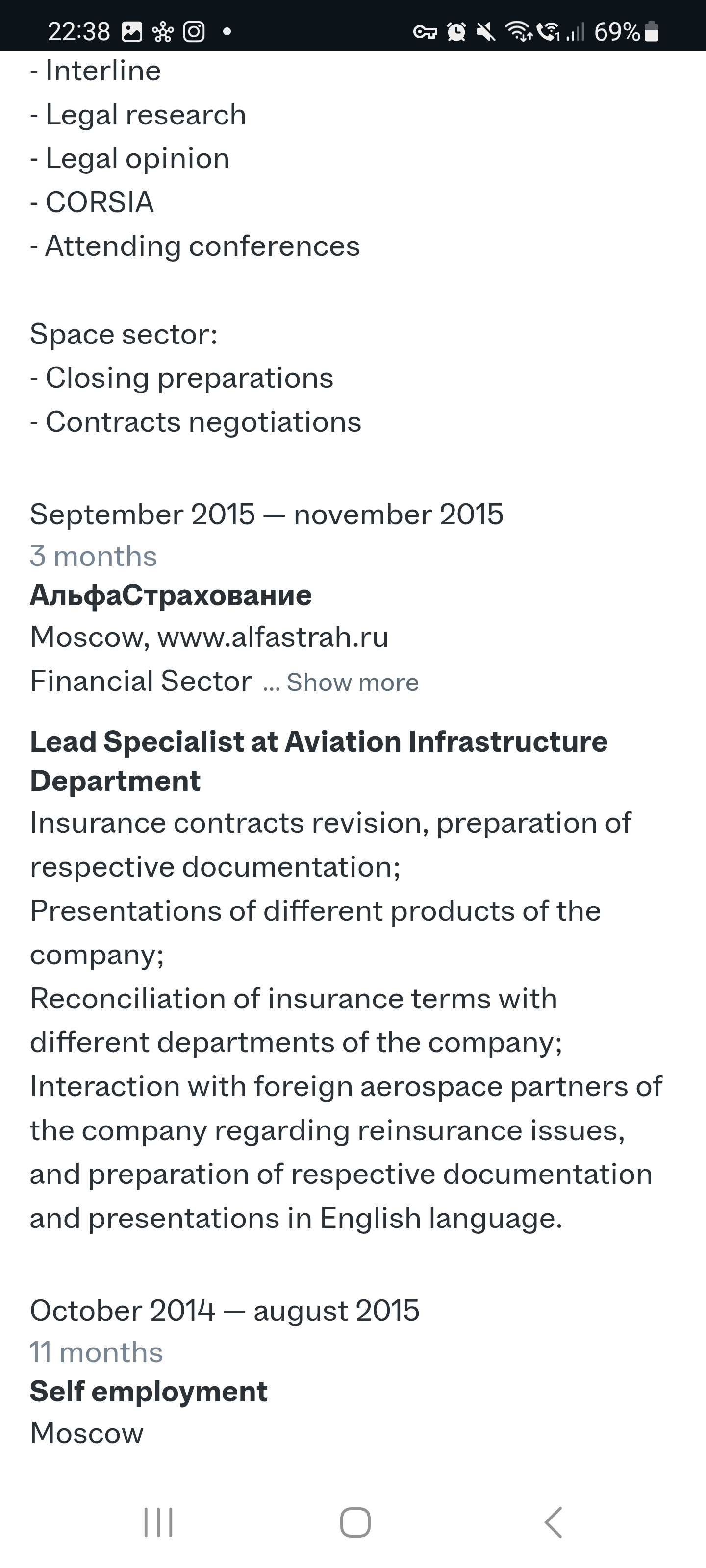
Task: Tap the Instagram notification icon
Action: pyautogui.click(x=194, y=32)
